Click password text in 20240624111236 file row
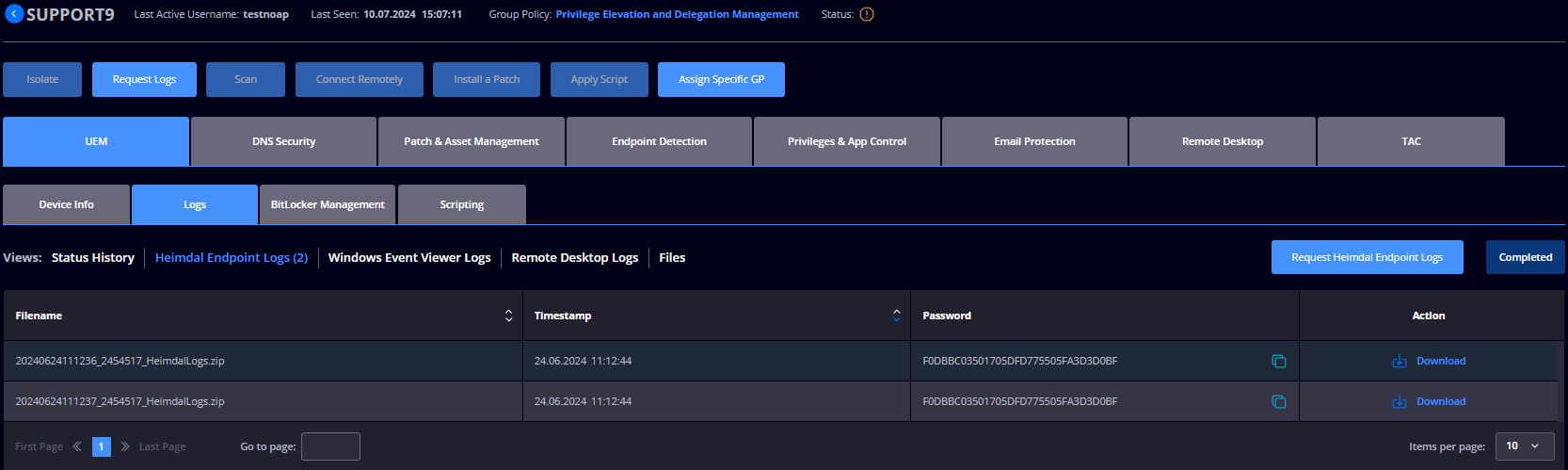 pyautogui.click(x=1020, y=361)
